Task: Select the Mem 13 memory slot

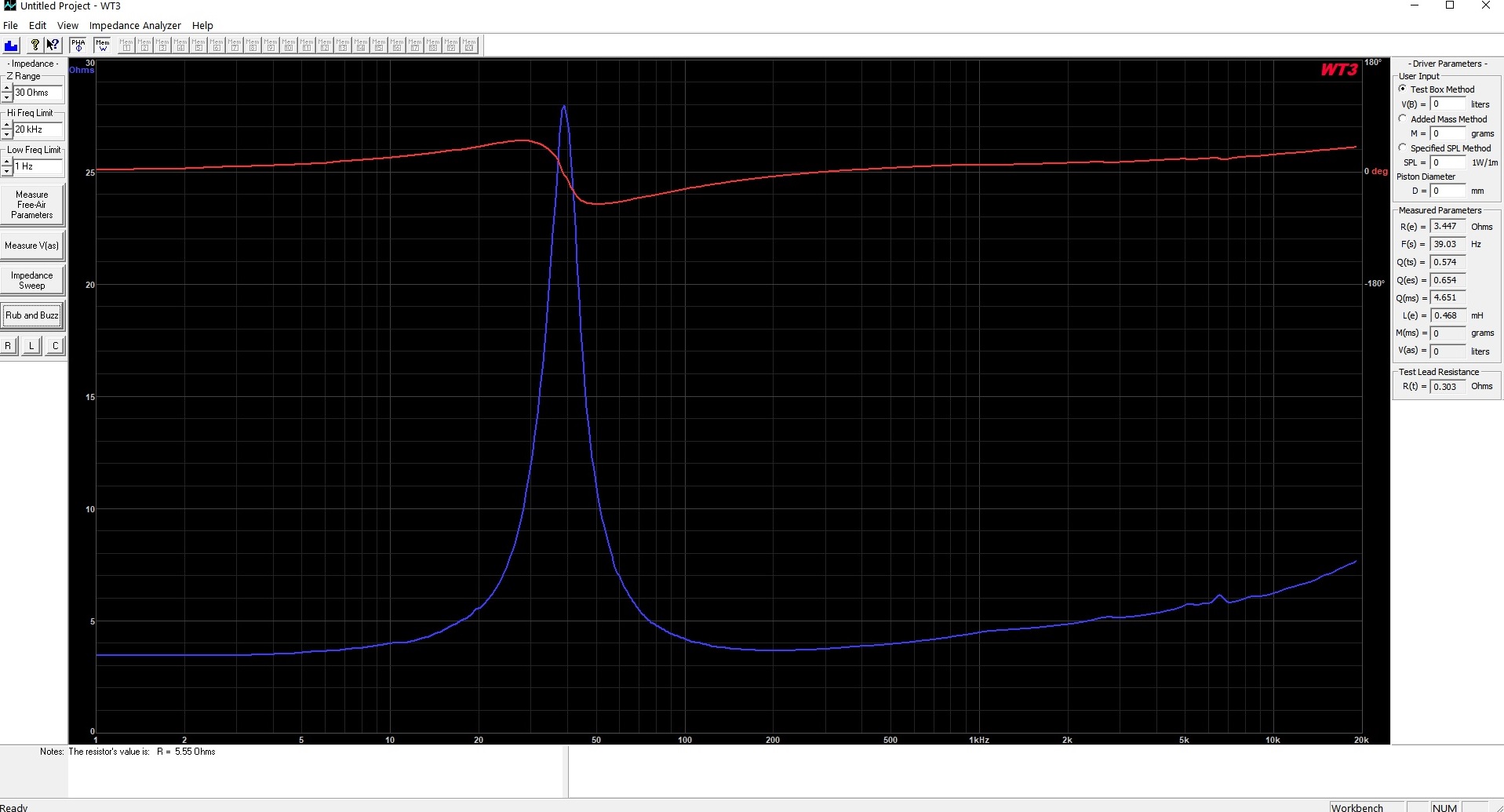Action: [x=343, y=45]
